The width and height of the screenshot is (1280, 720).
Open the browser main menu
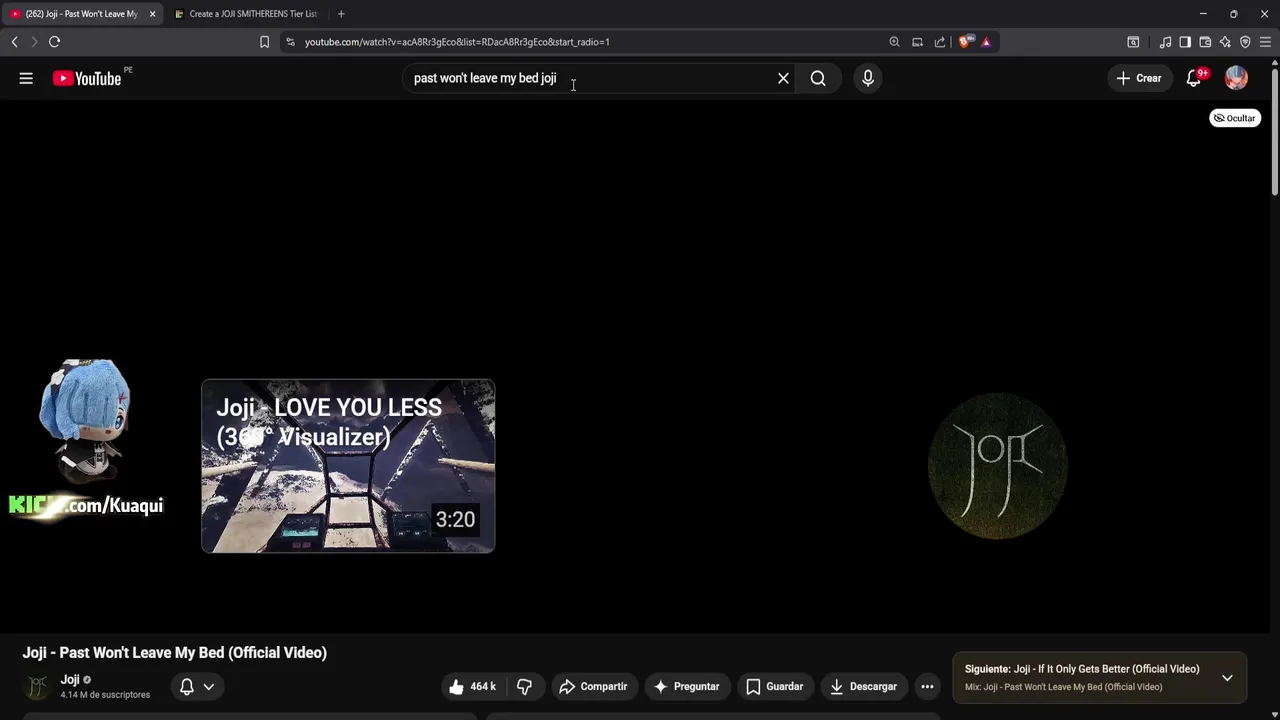1265,42
